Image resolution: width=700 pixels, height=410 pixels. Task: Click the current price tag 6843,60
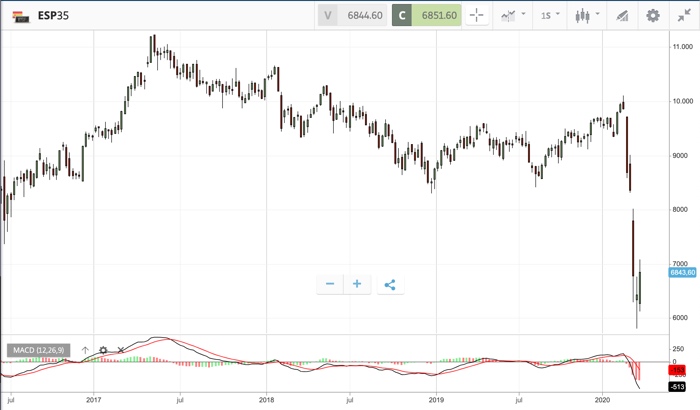point(683,272)
